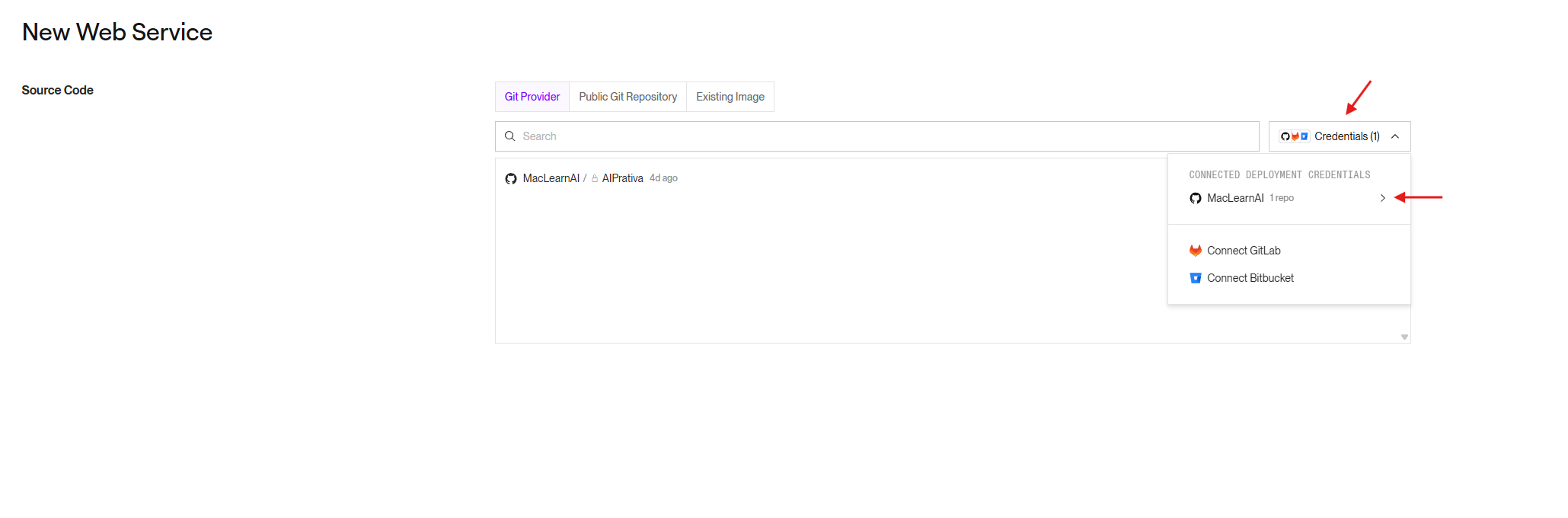
Task: Click the GitLab fox icon in the dropdown
Action: (1195, 251)
